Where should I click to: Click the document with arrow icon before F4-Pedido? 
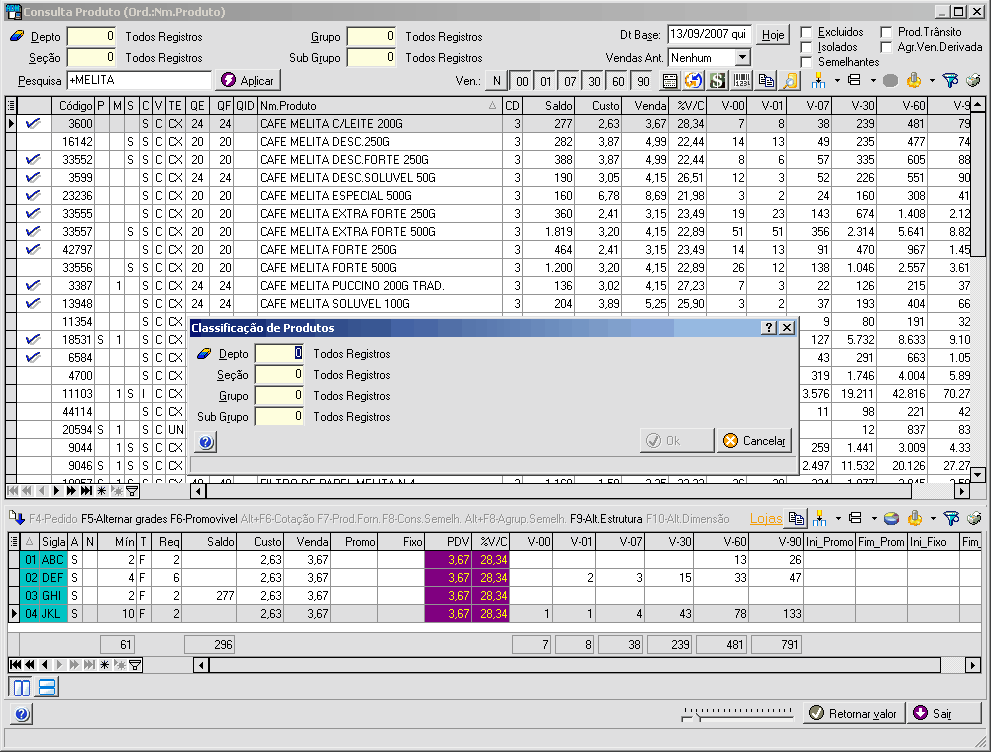[x=16, y=518]
